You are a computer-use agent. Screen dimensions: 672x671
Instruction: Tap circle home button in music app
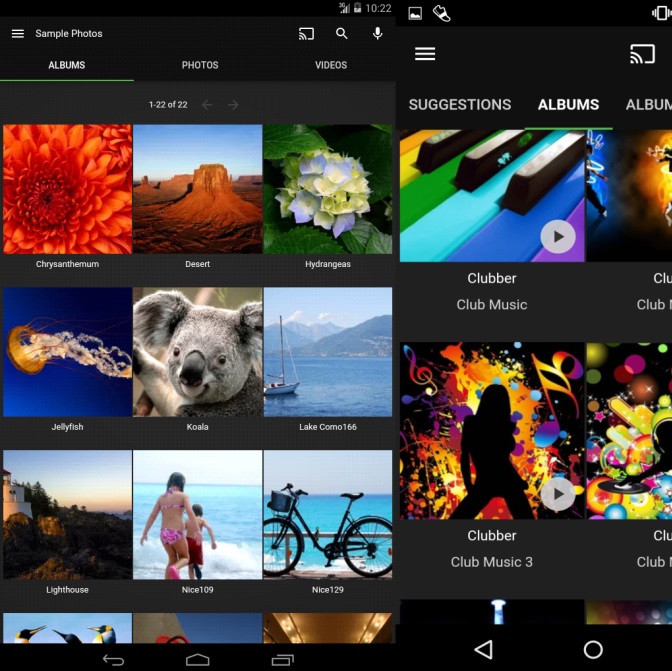(x=593, y=650)
